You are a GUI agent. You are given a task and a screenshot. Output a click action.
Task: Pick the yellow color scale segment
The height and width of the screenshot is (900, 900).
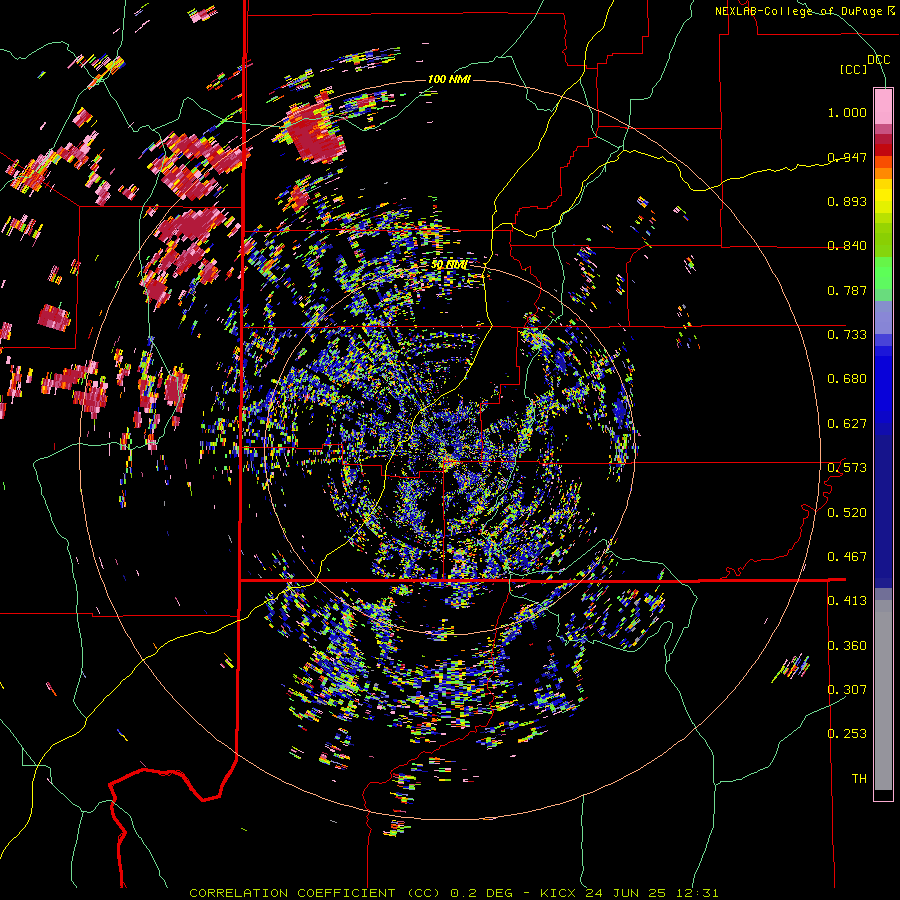click(x=883, y=196)
